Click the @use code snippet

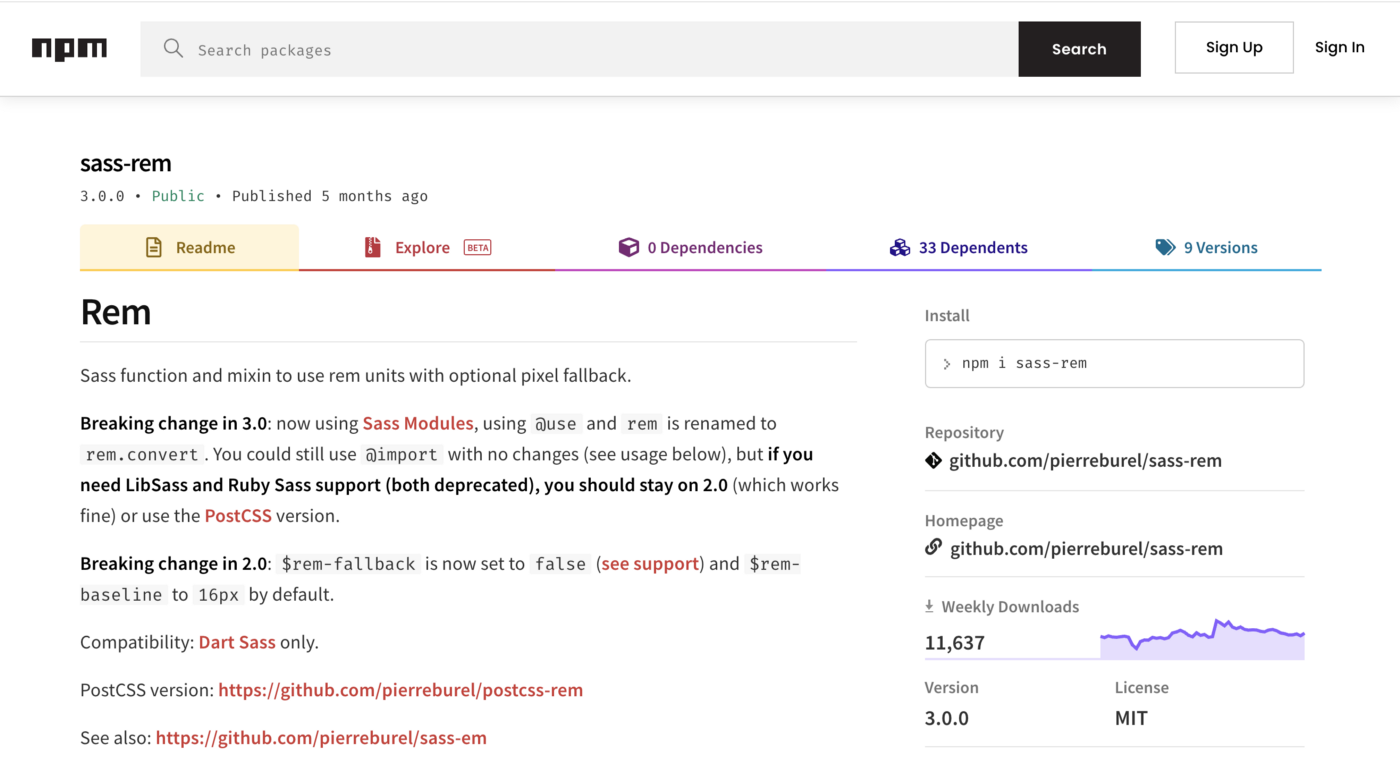click(x=556, y=423)
